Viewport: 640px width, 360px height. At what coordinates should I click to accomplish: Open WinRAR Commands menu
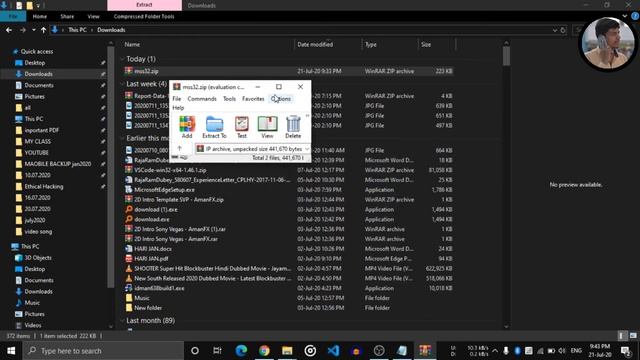click(202, 99)
